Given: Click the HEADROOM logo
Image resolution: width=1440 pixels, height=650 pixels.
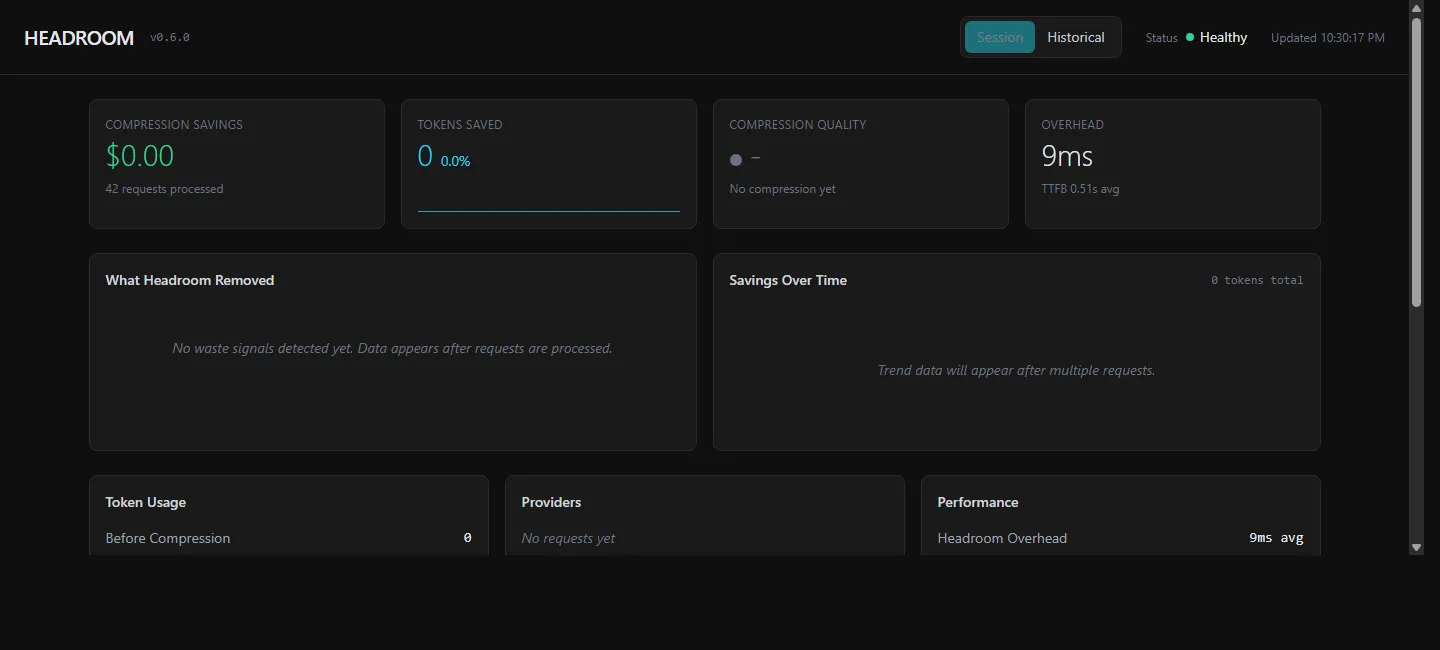Looking at the screenshot, I should click(x=79, y=38).
